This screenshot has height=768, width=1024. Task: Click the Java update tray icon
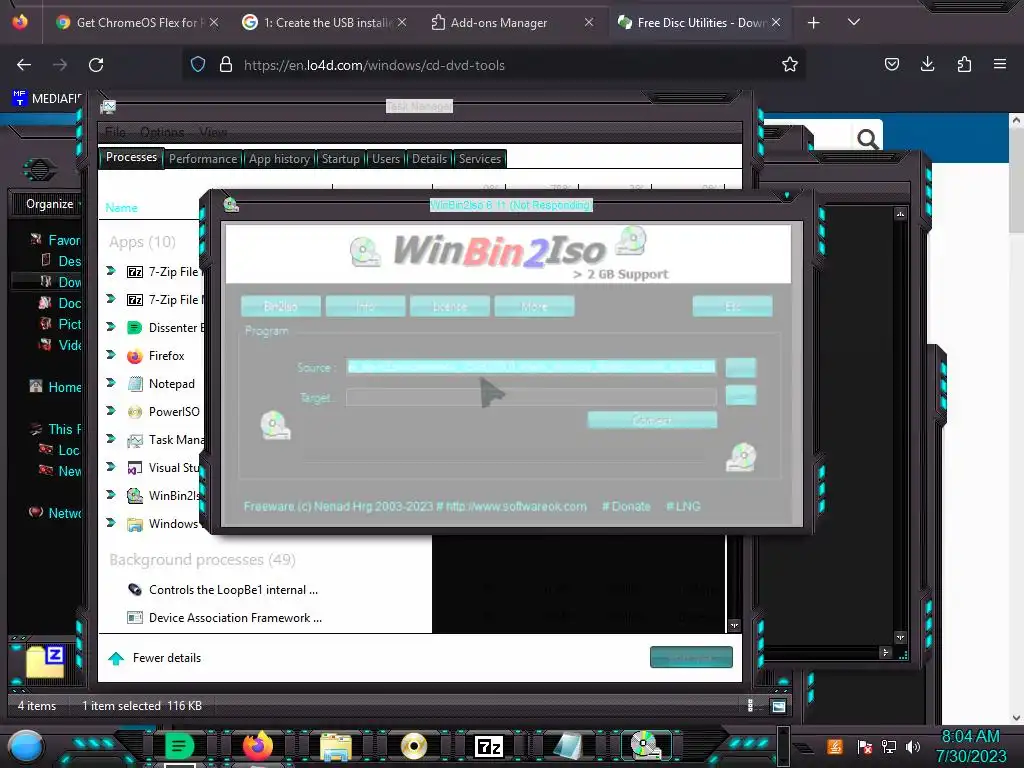click(x=835, y=746)
